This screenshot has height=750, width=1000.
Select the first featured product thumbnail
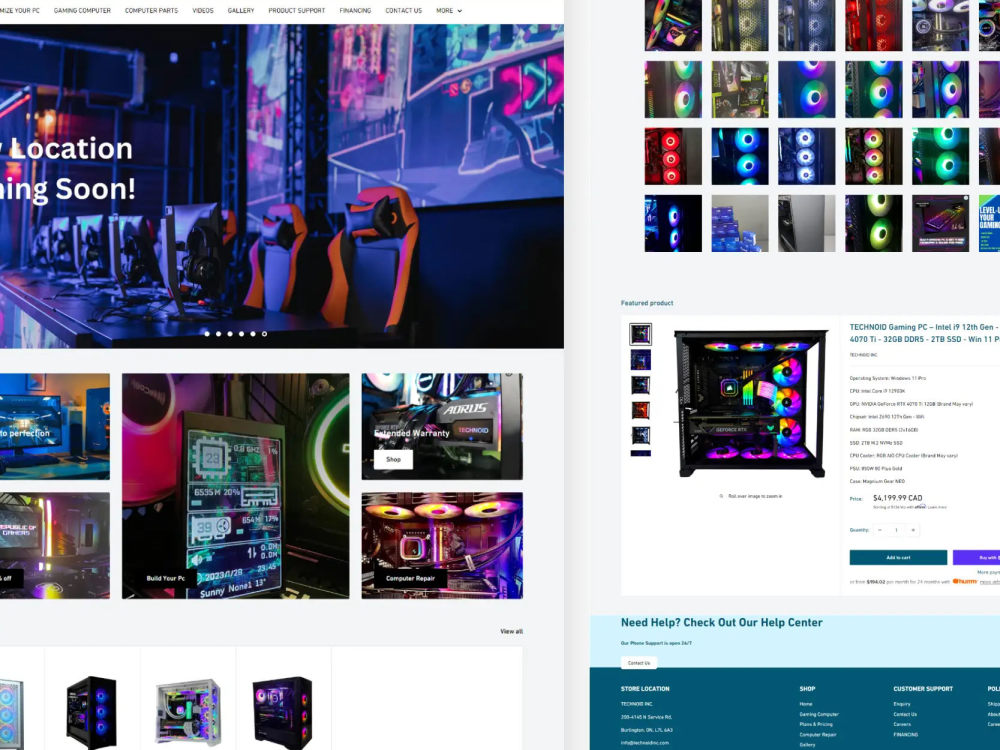click(x=640, y=334)
